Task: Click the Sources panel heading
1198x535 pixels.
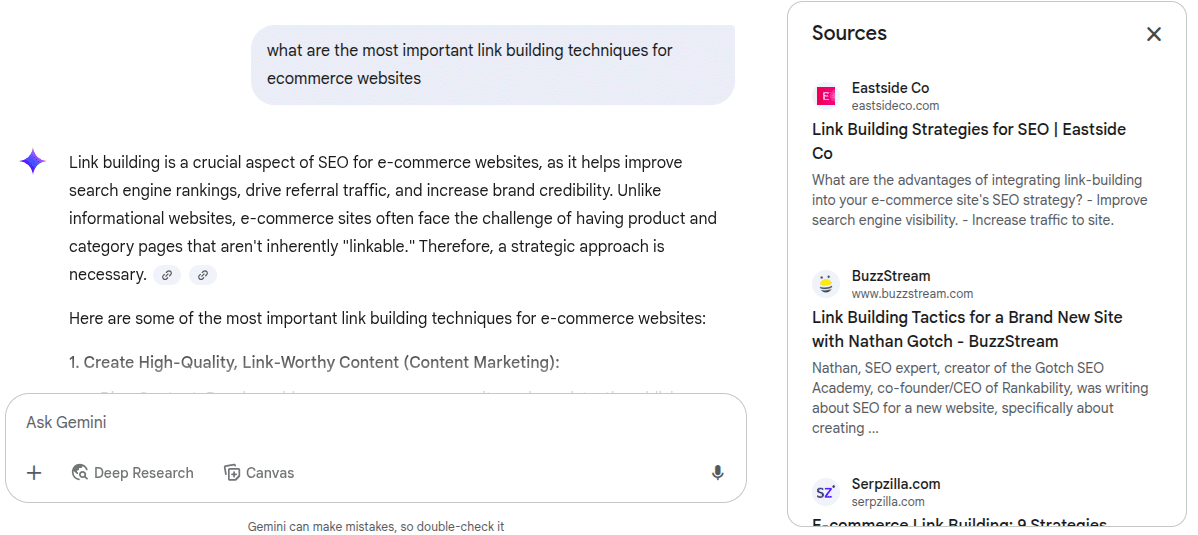Action: click(x=849, y=33)
